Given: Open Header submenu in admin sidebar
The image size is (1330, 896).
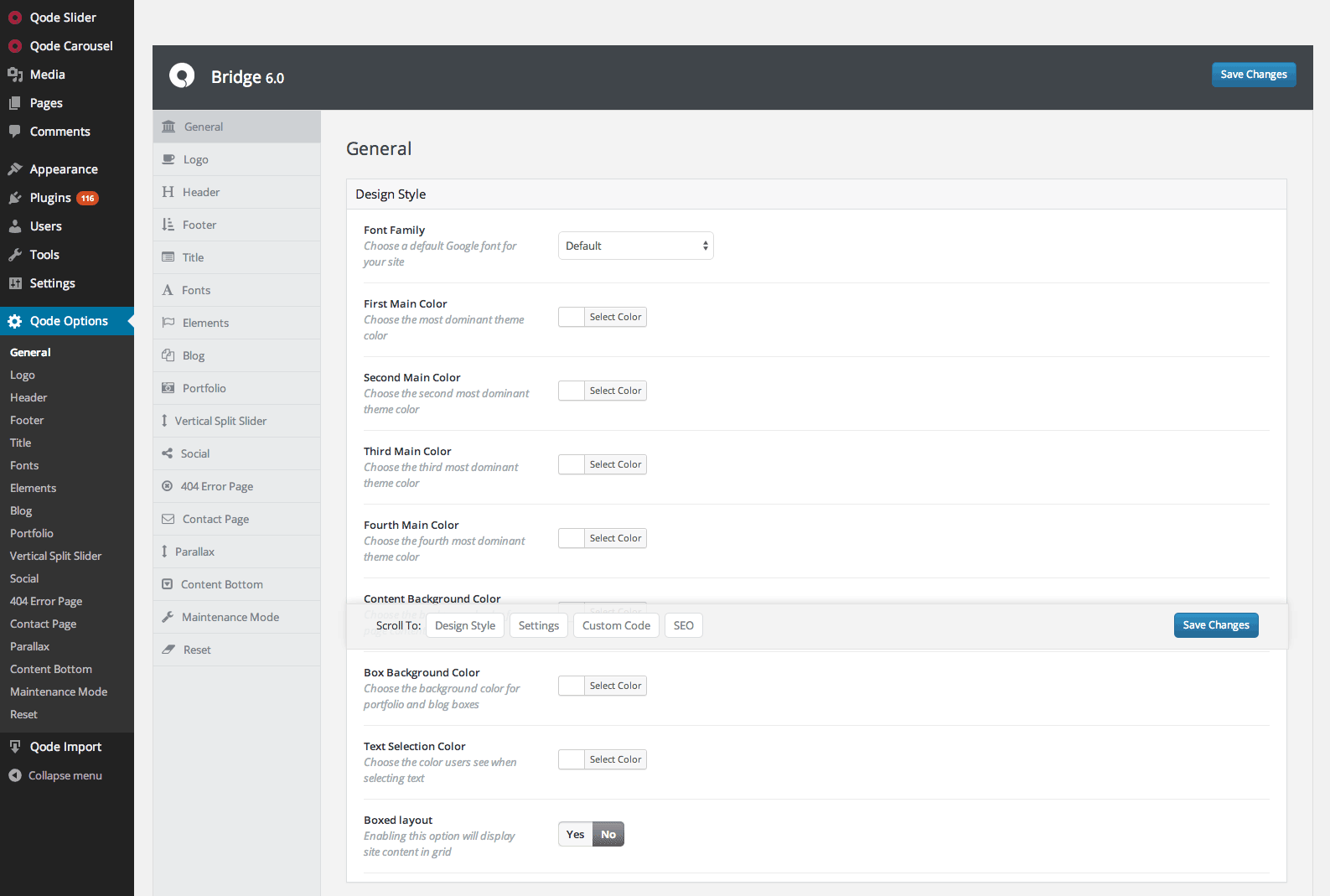Looking at the screenshot, I should (x=28, y=398).
